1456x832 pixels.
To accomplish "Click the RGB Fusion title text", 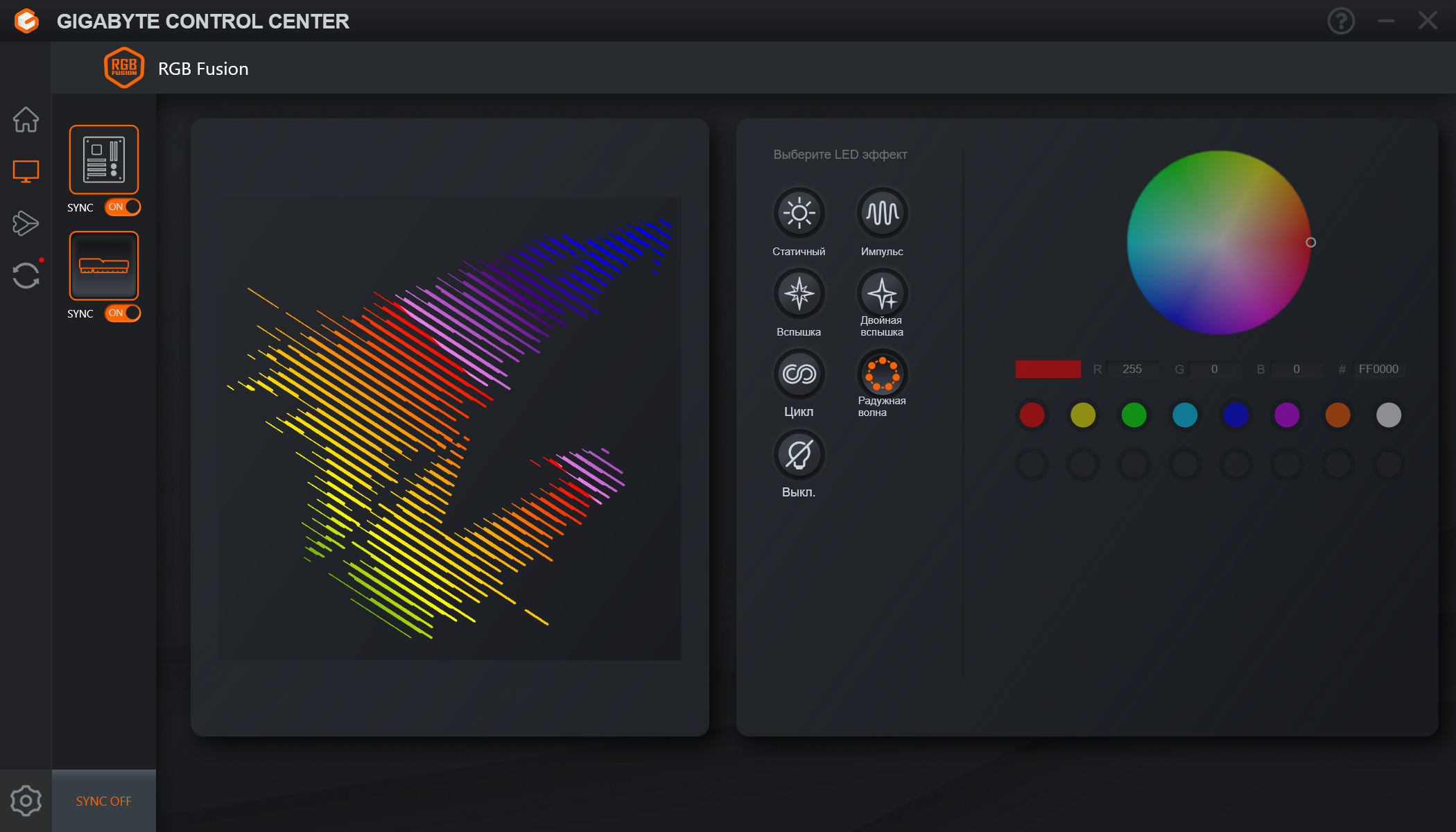I will point(203,69).
